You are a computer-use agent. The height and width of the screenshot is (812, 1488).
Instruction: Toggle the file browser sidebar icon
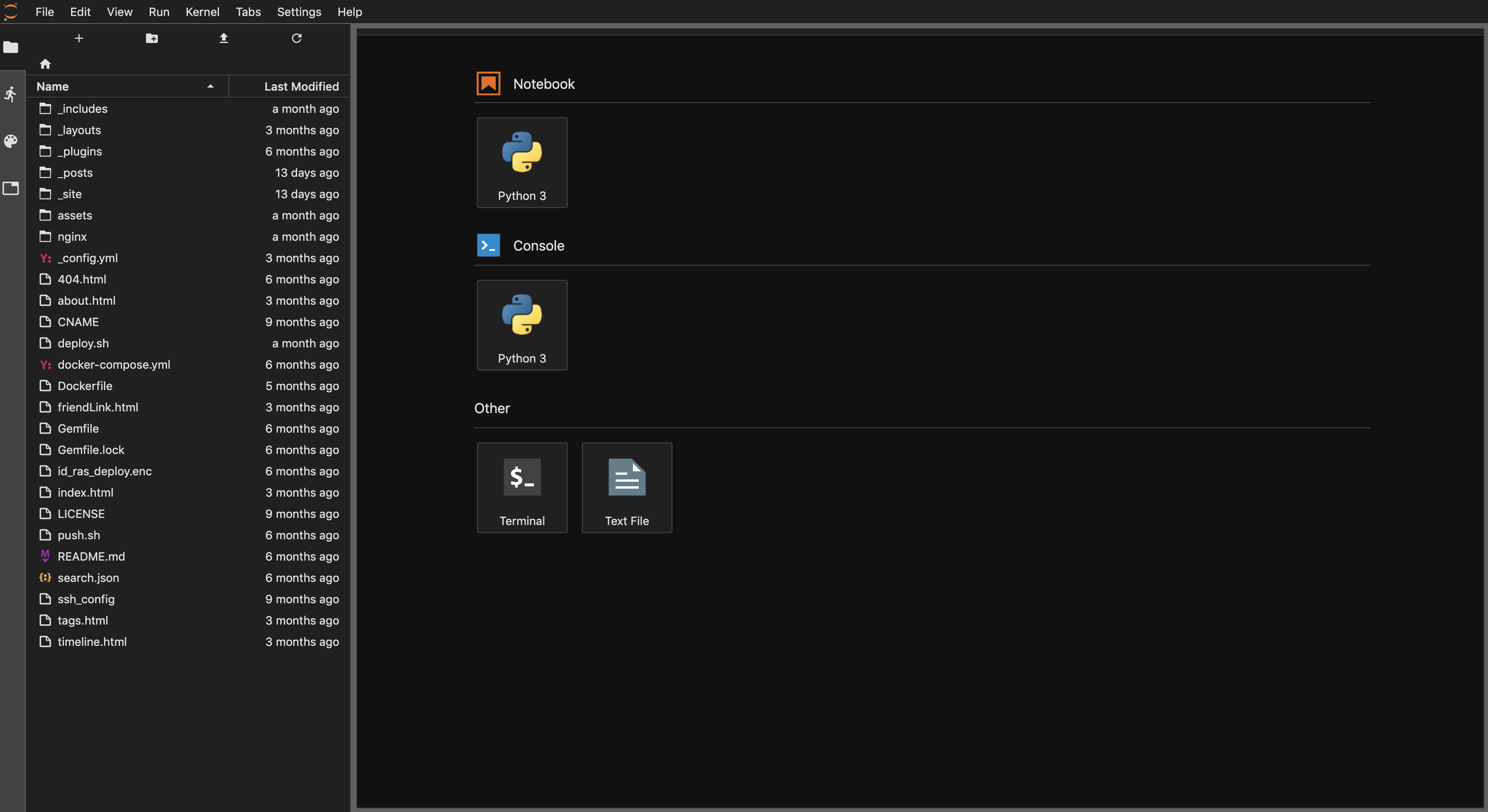(11, 47)
